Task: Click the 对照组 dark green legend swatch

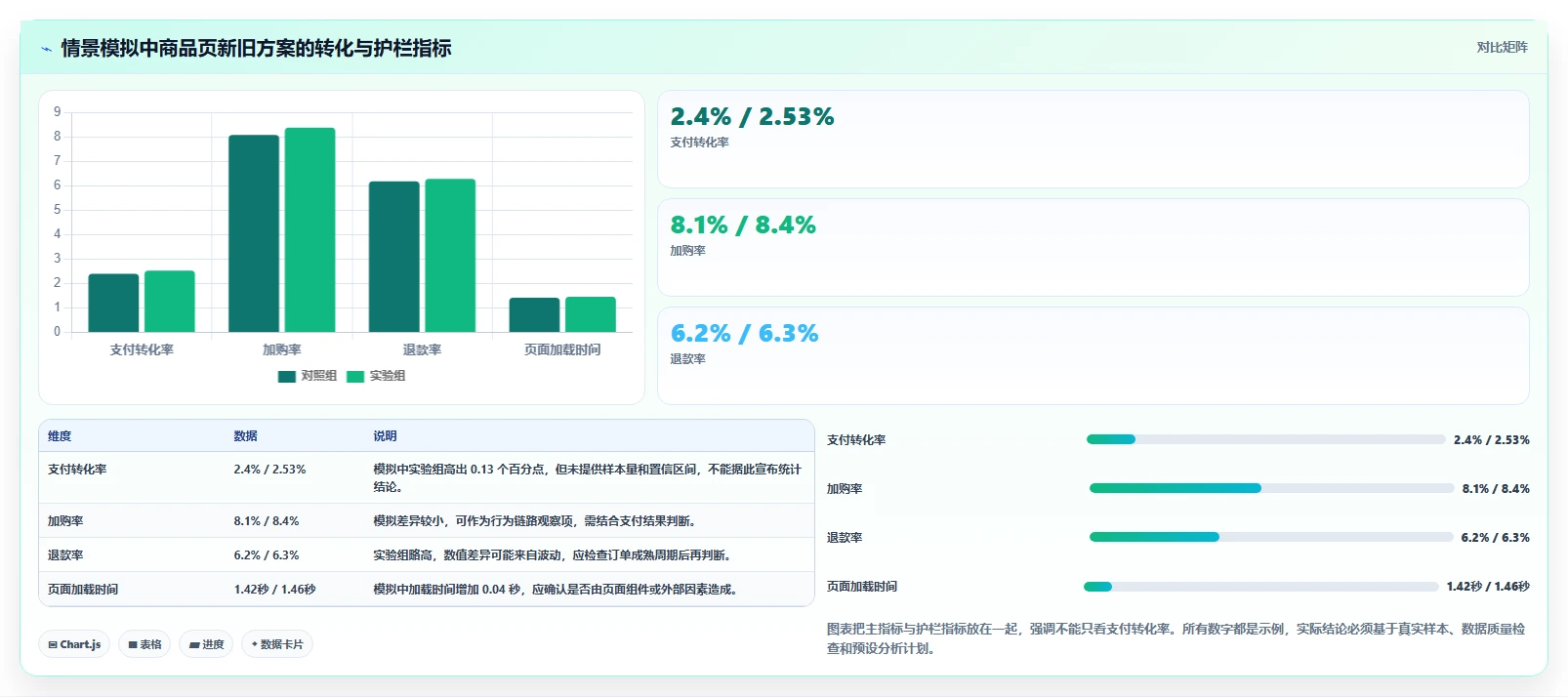Action: click(x=287, y=376)
